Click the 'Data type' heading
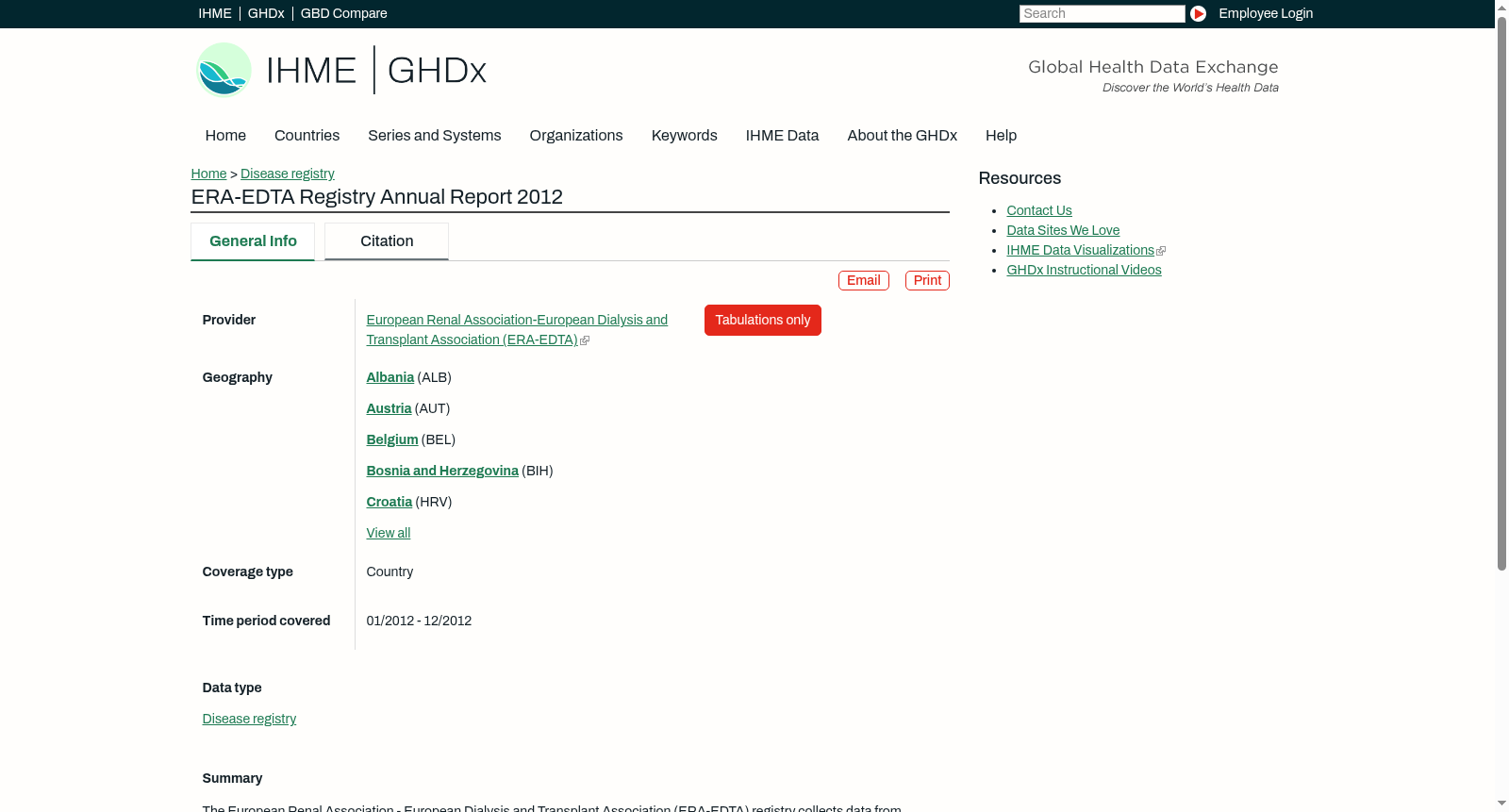1509x812 pixels. pyautogui.click(x=232, y=688)
